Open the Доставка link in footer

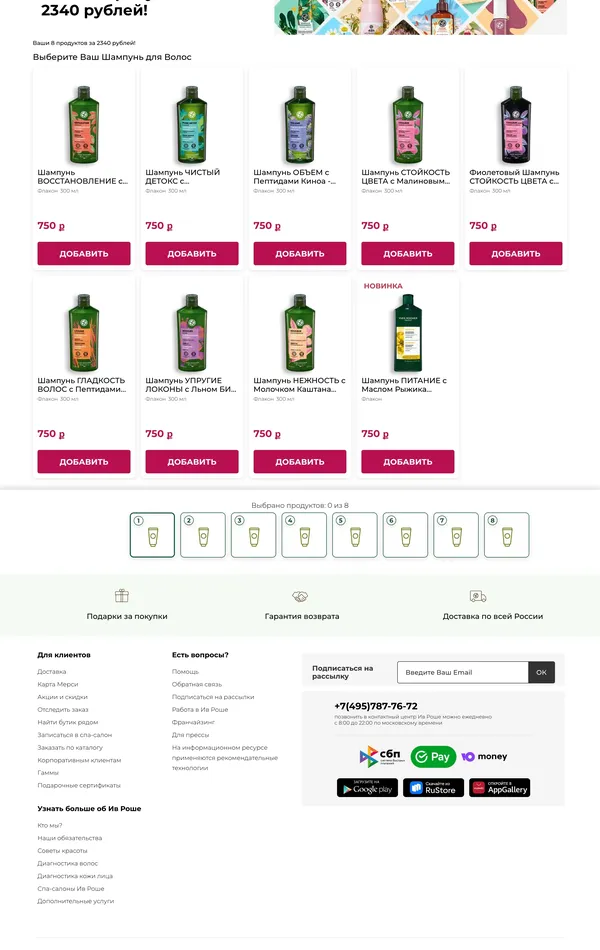coord(52,671)
